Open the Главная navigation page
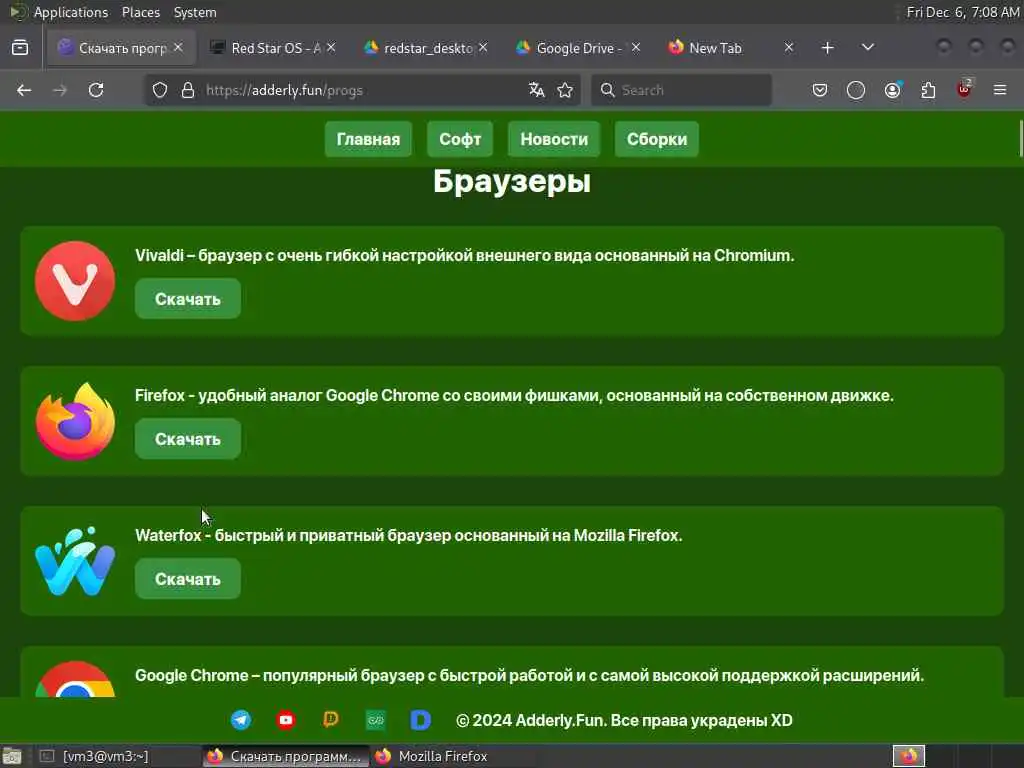Viewport: 1024px width, 768px height. [x=368, y=139]
